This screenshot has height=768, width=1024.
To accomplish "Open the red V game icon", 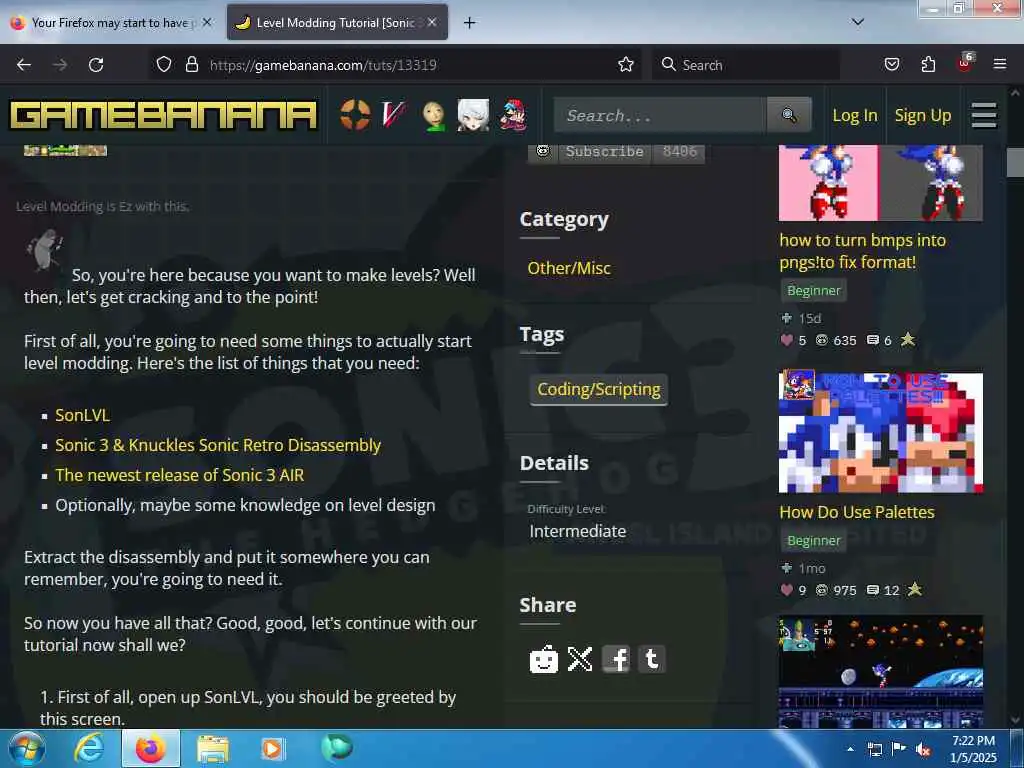I will (394, 115).
